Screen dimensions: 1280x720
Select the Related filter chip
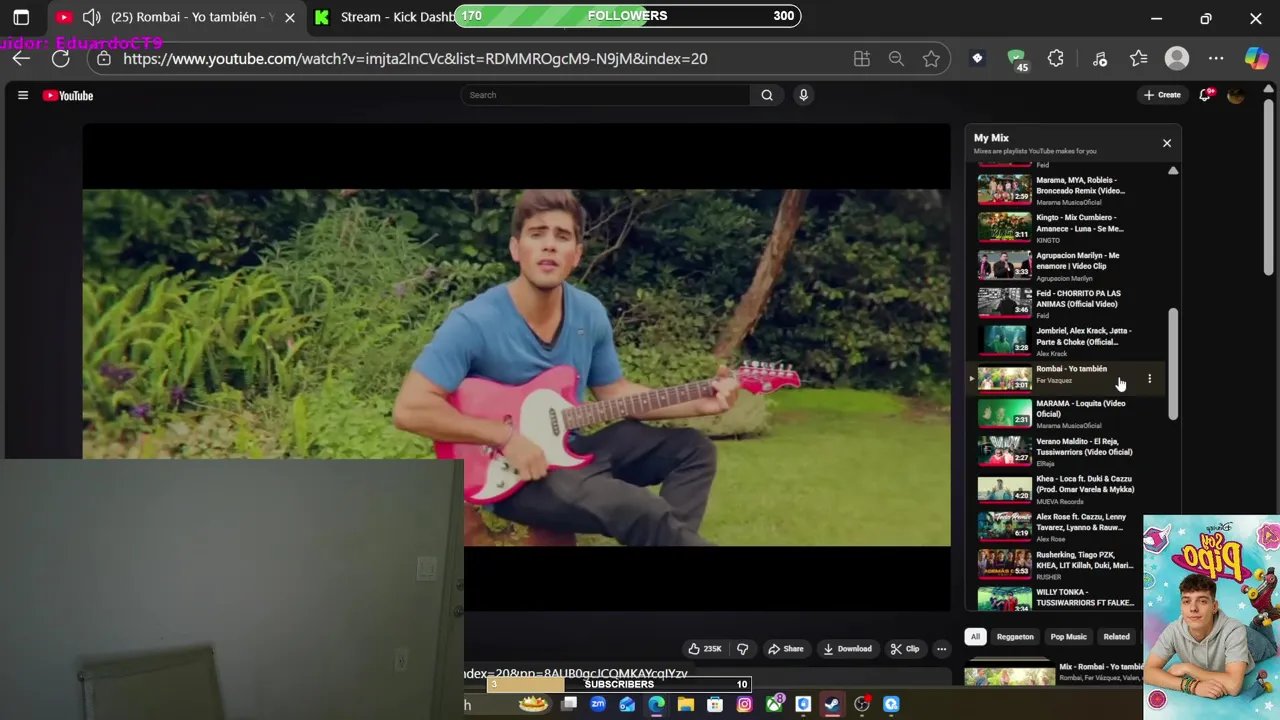tap(1116, 637)
